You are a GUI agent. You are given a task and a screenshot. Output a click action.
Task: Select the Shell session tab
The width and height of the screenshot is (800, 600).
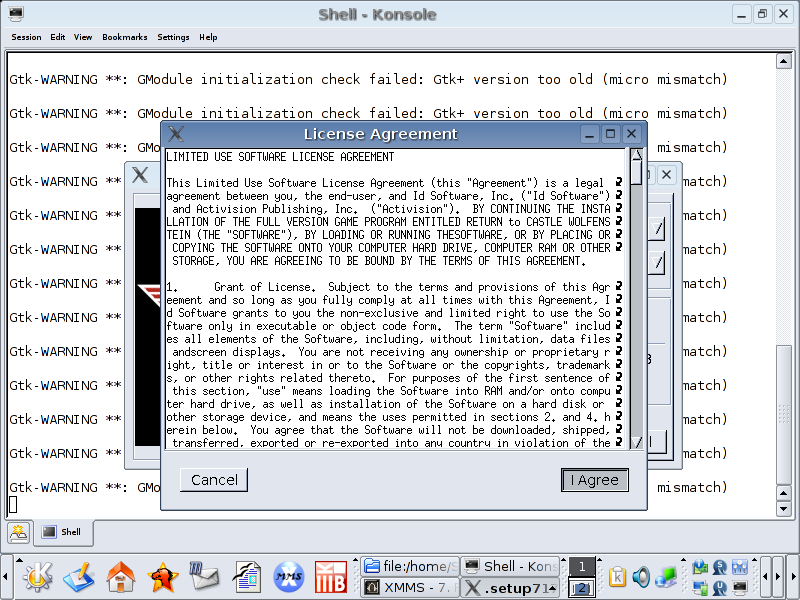[62, 533]
